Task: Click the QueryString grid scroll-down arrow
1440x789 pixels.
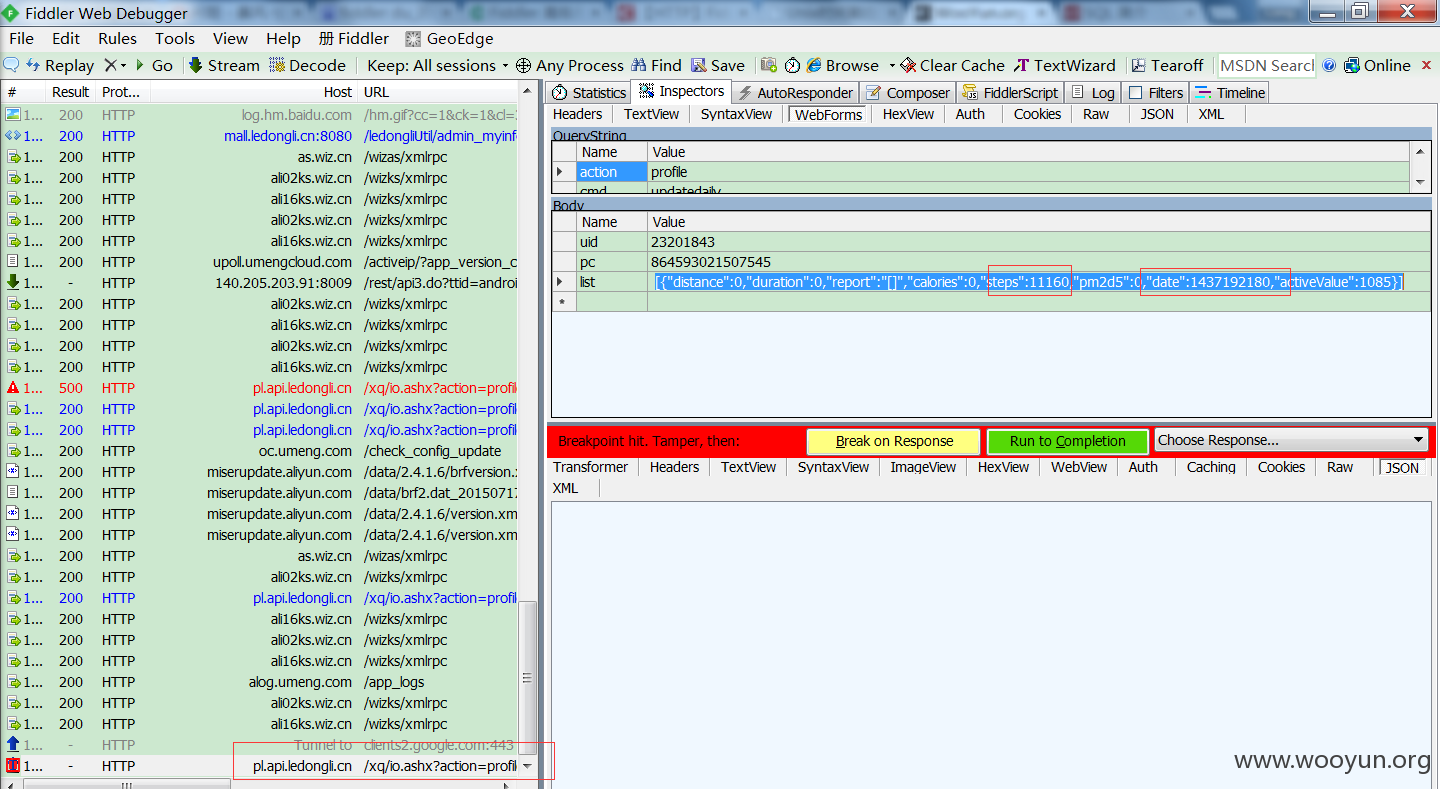Action: pos(1420,182)
